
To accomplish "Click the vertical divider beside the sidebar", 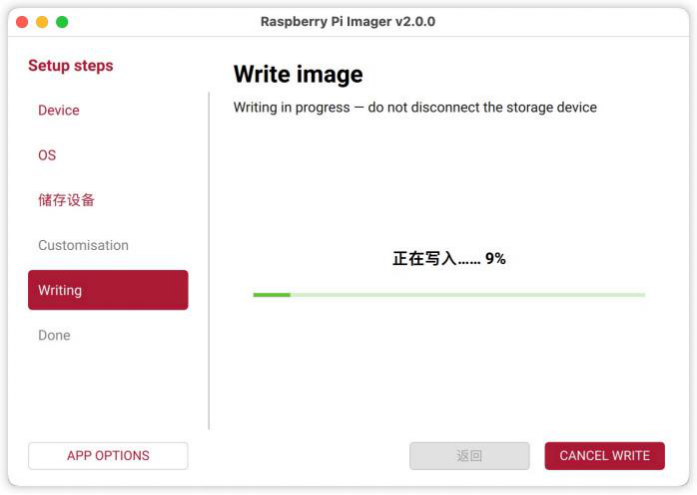I will 209,260.
